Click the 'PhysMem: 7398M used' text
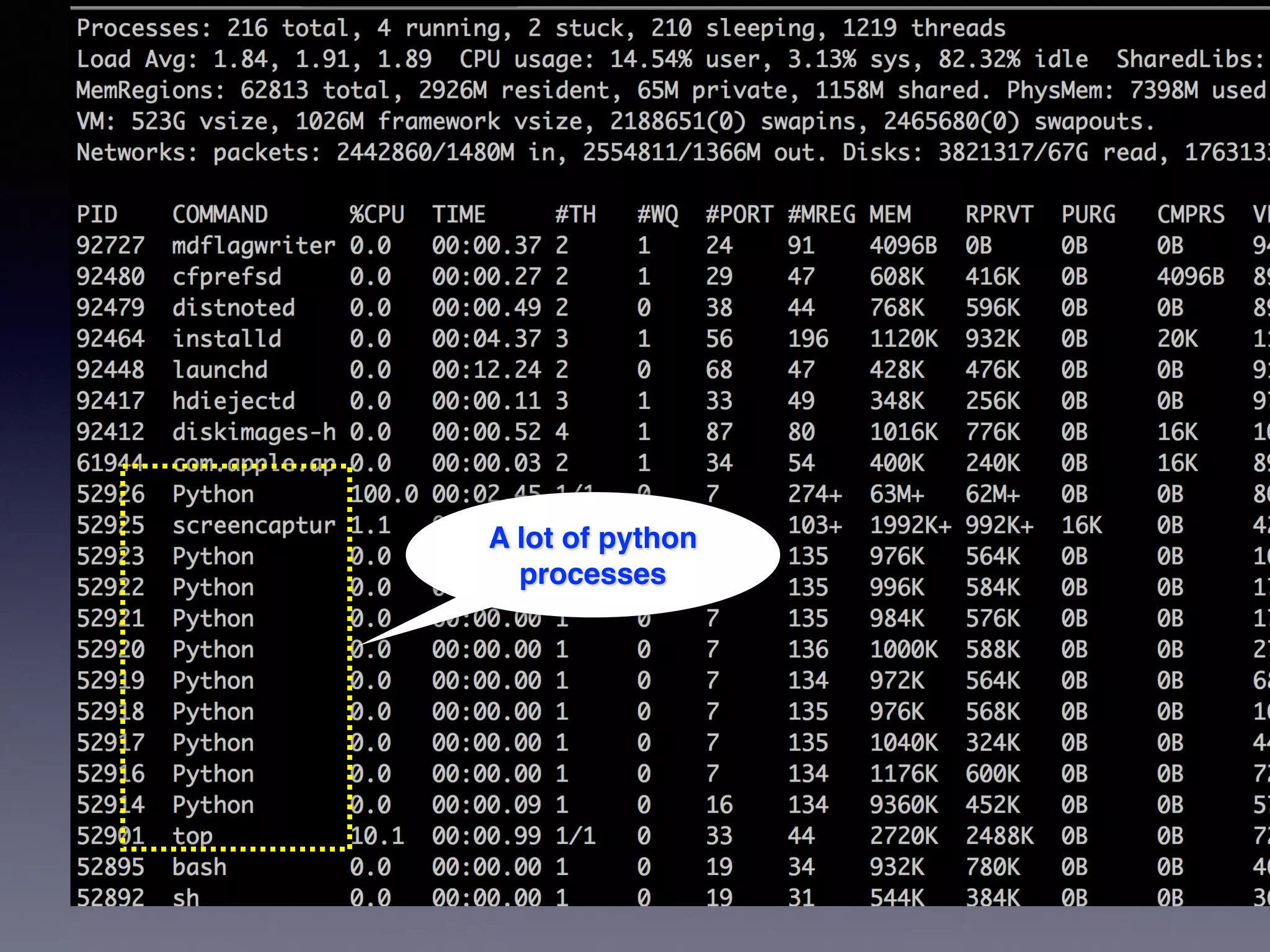This screenshot has height=952, width=1270. tap(1137, 90)
